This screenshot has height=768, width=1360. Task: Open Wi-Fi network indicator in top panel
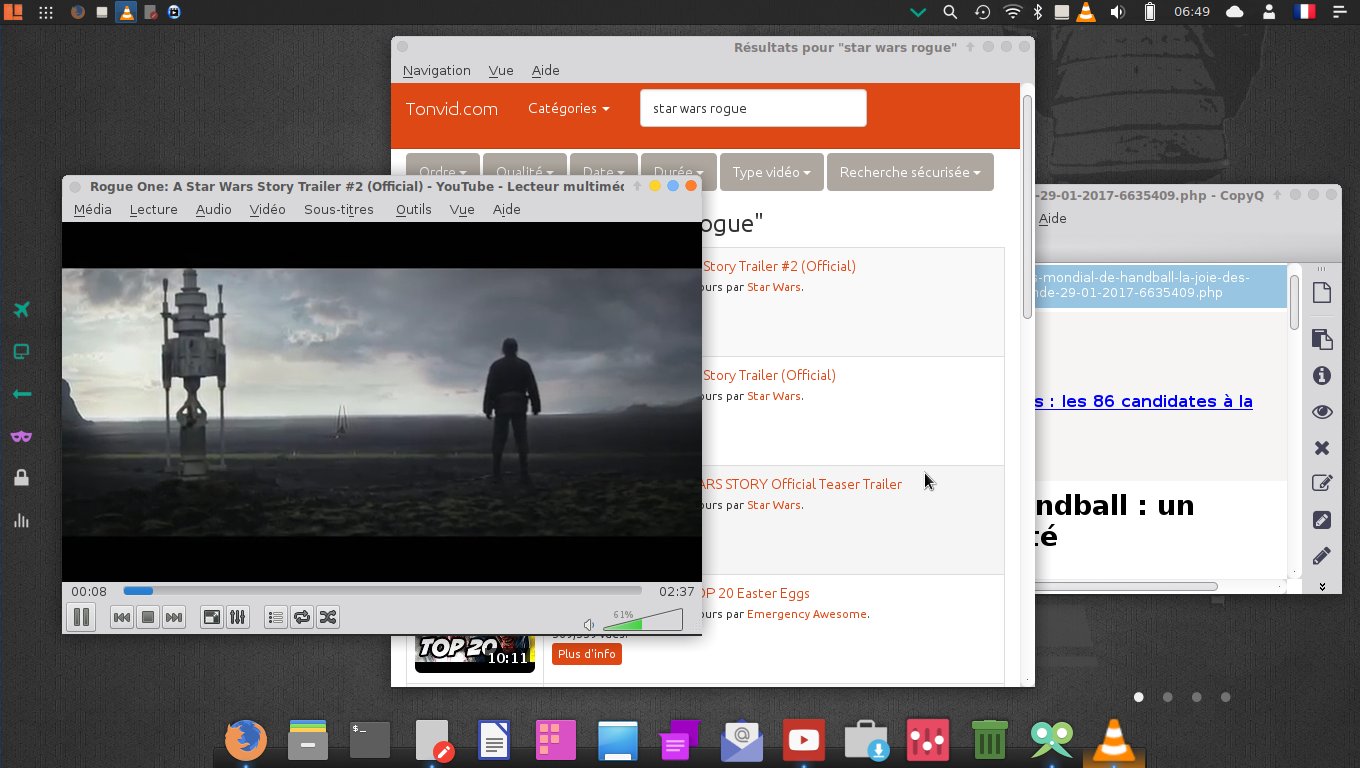tap(1013, 12)
